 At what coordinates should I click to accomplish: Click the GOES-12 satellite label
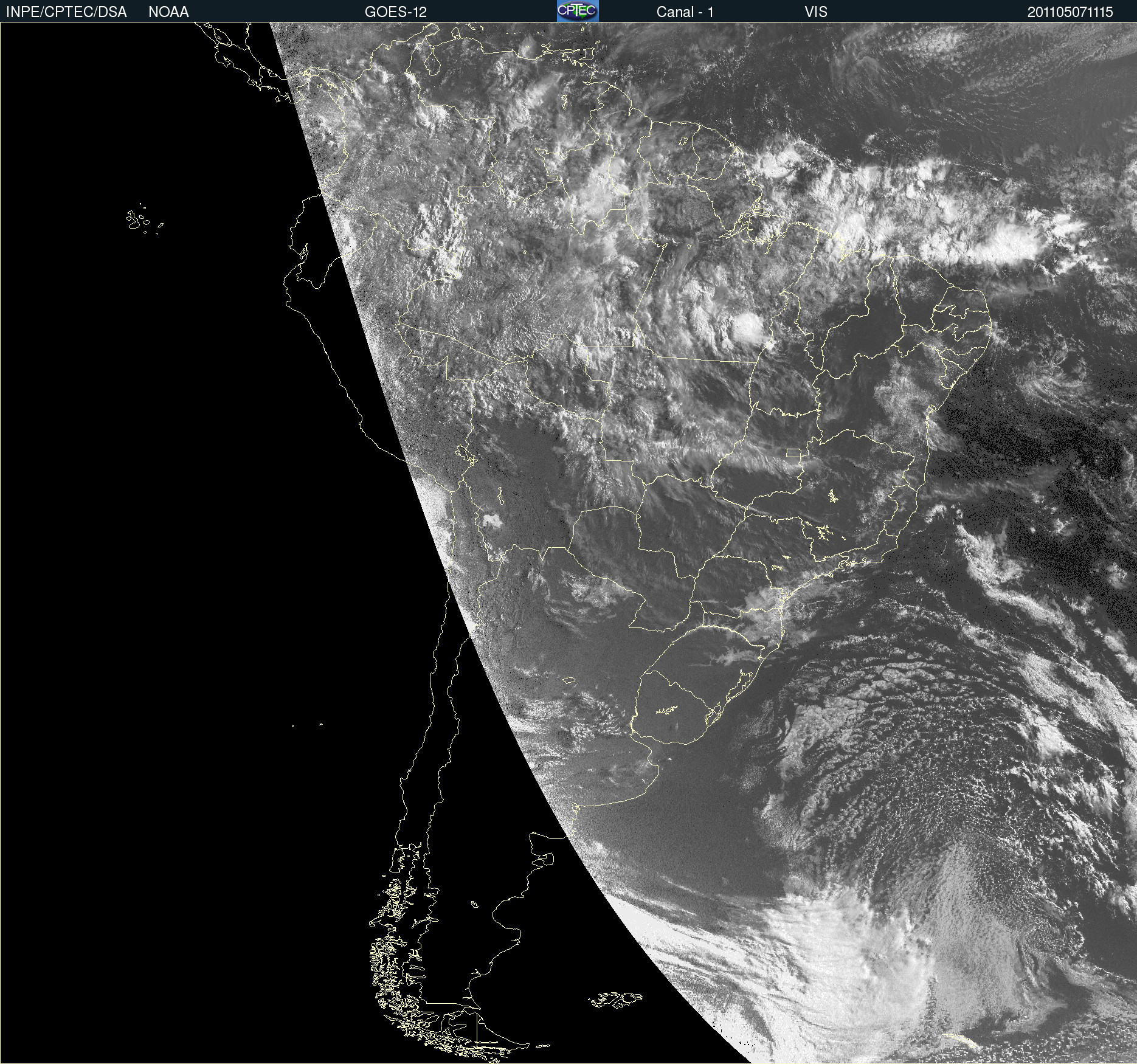[x=396, y=12]
